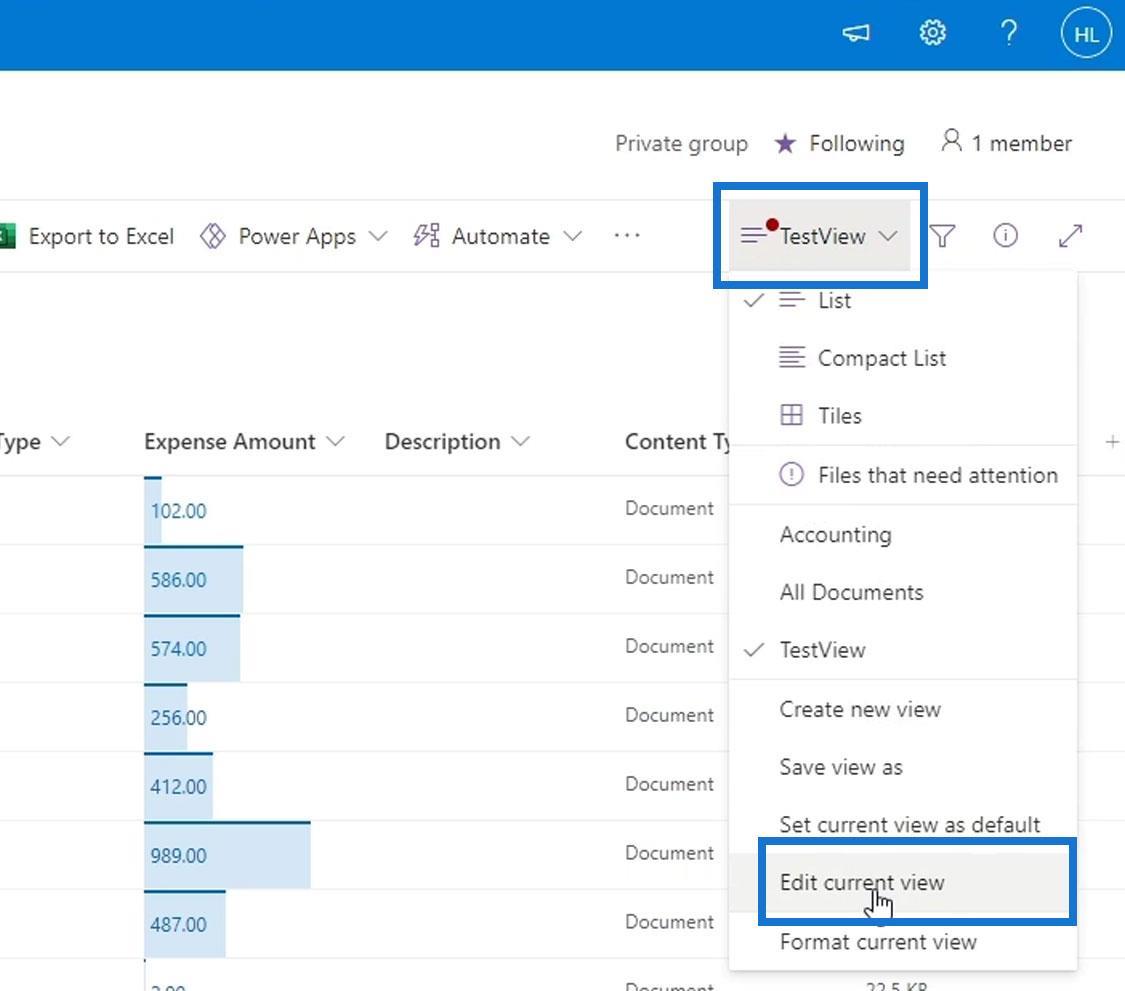The image size is (1125, 991).
Task: Click the 256.00 expense amount
Action: pos(178,718)
